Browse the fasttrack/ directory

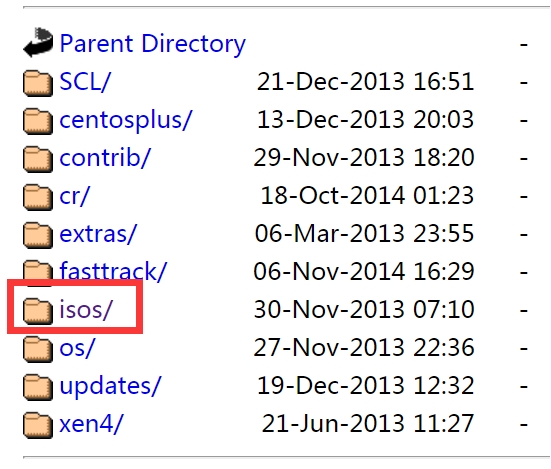pyautogui.click(x=113, y=271)
